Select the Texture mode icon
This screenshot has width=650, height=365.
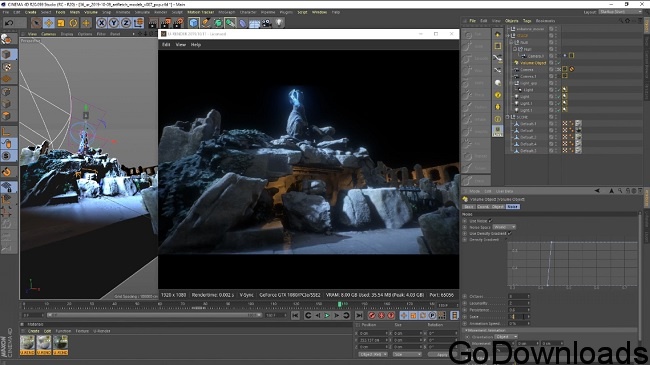pyautogui.click(x=6, y=67)
